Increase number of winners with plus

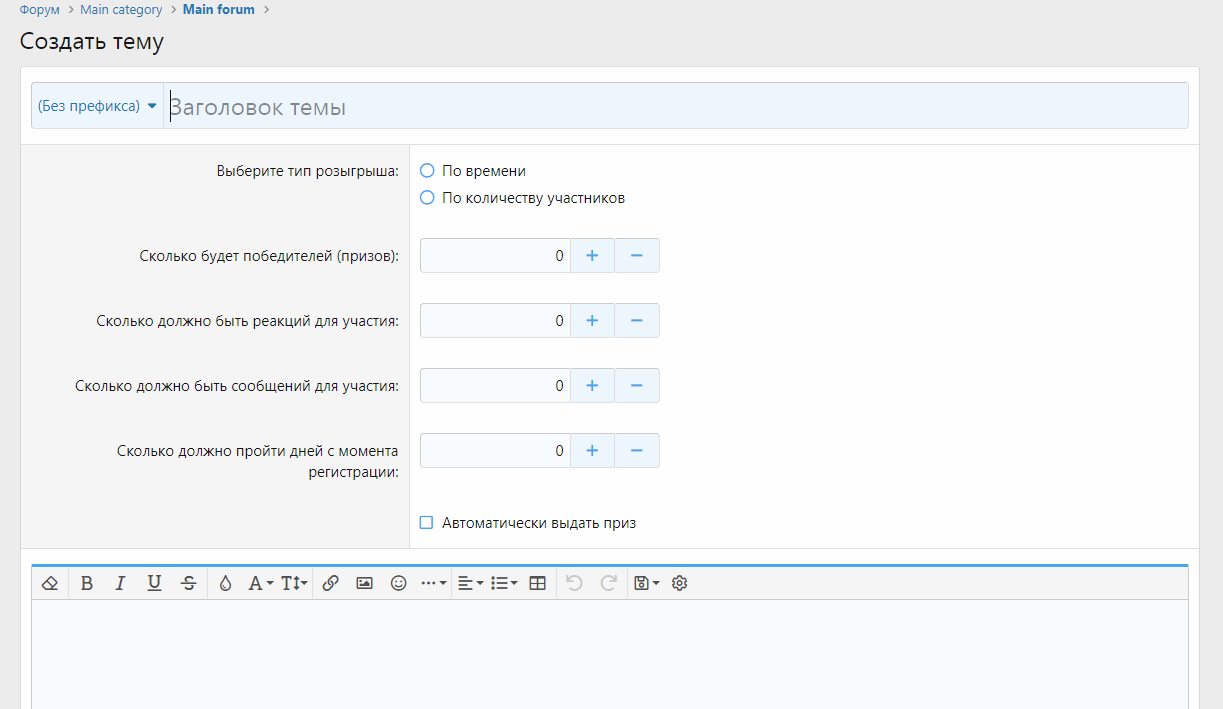[x=592, y=256]
